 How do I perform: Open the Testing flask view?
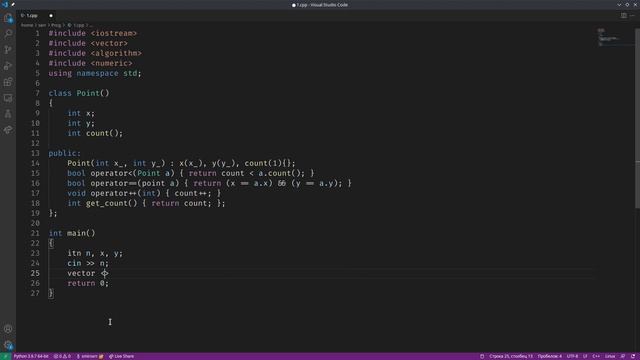tap(8, 114)
